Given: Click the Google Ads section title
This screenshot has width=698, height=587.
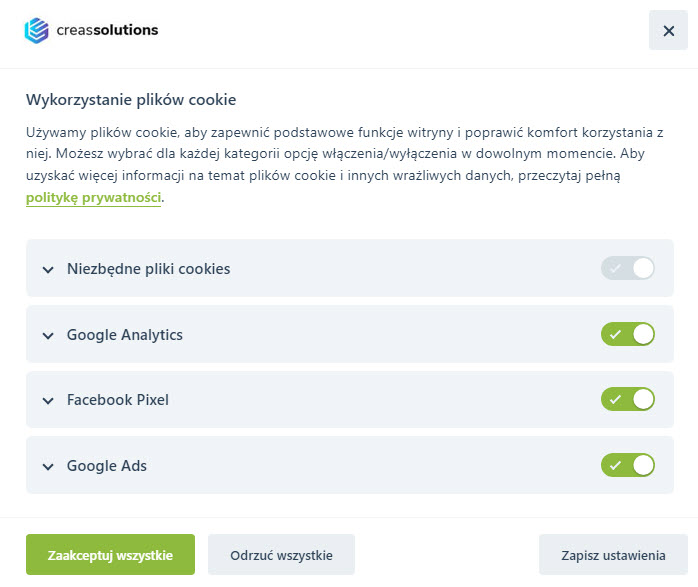Looking at the screenshot, I should [107, 467].
